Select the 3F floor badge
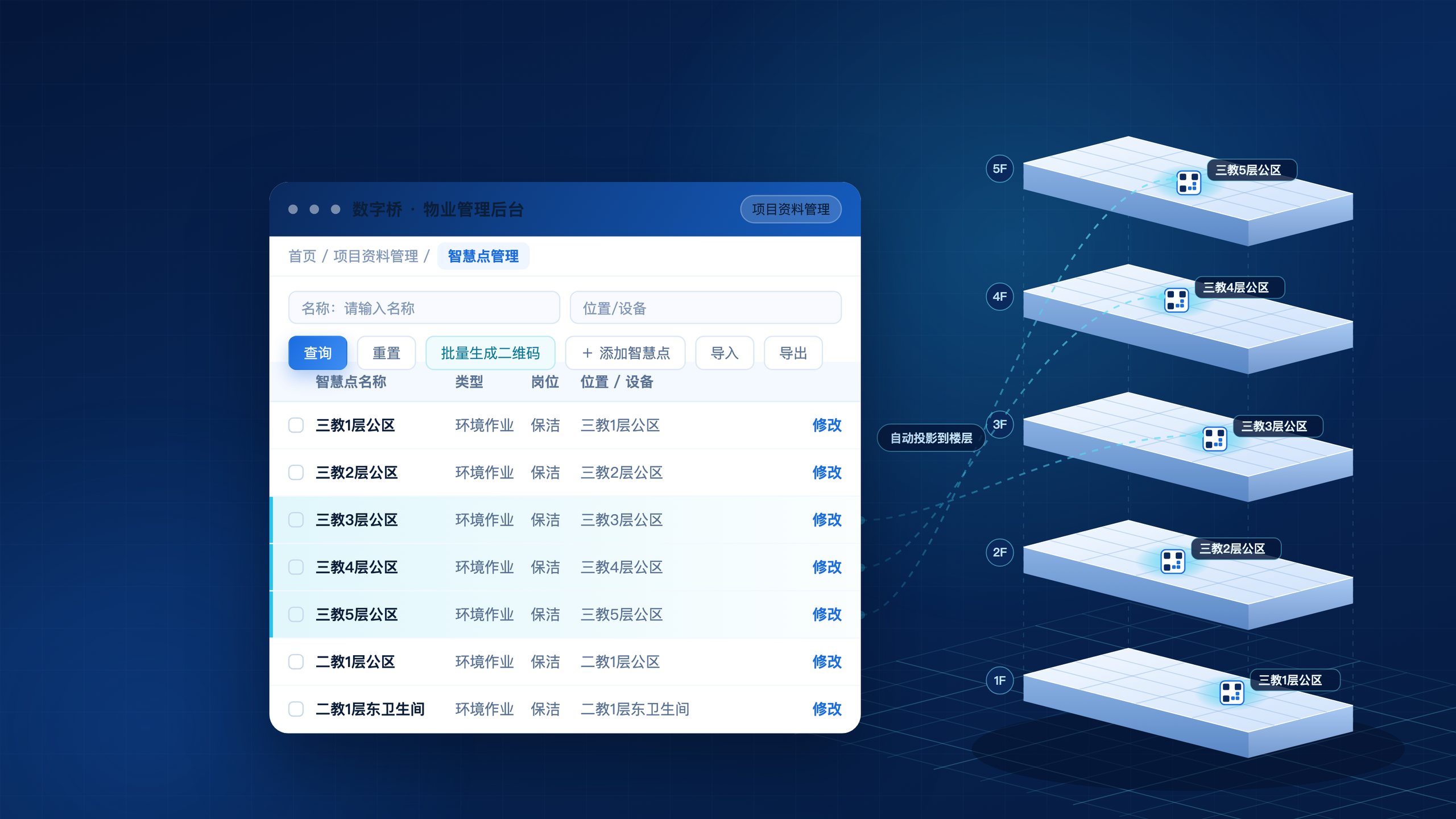1456x819 pixels. tap(999, 424)
